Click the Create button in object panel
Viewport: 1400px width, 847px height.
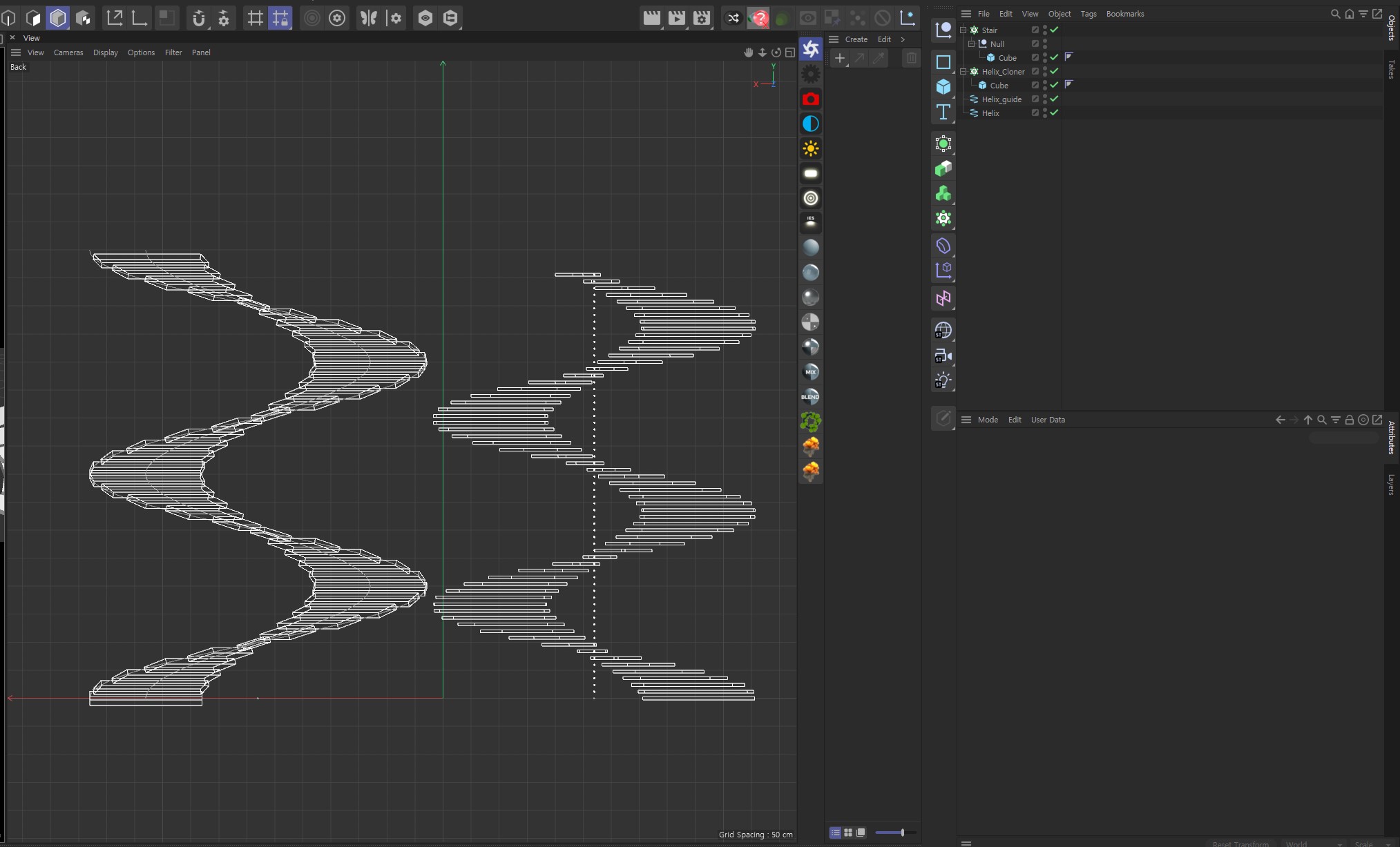coord(855,39)
